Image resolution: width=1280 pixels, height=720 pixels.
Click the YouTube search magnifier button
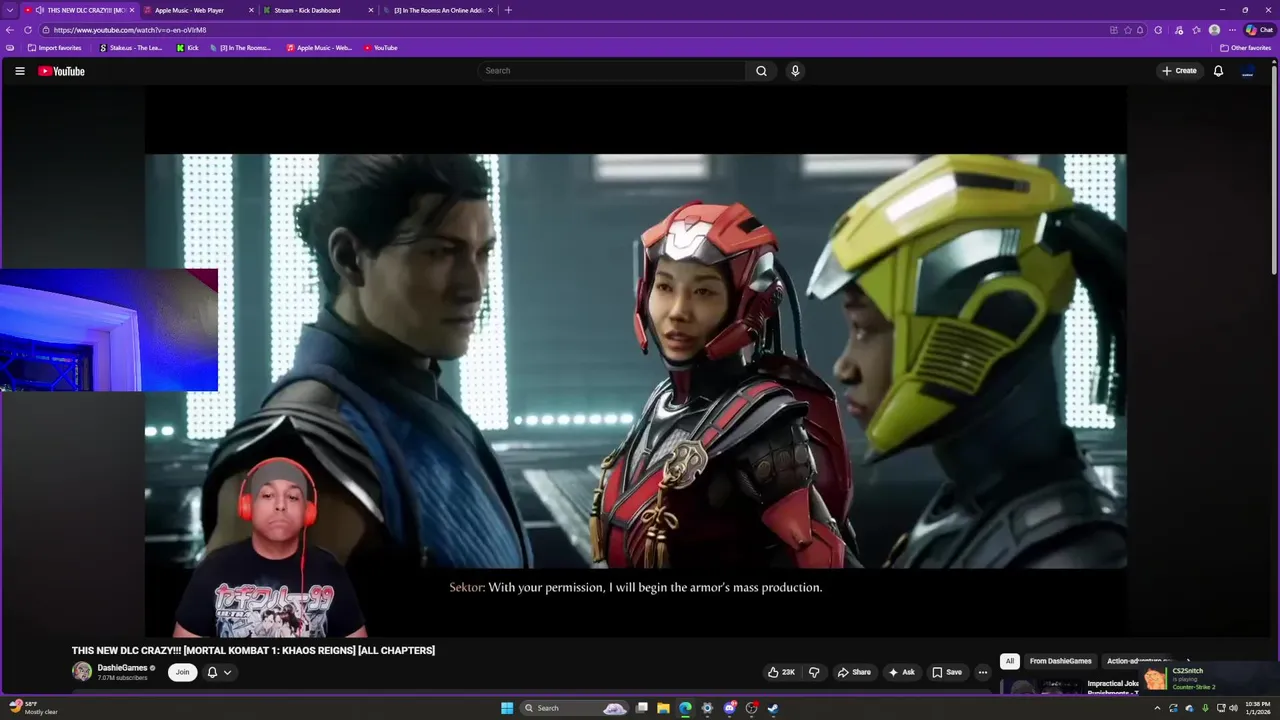(x=761, y=71)
